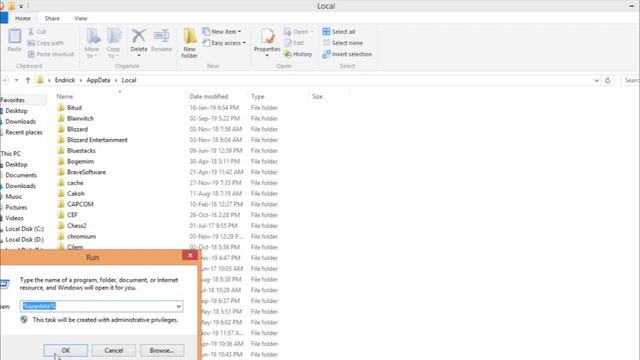Expand the Properties options arrow

pos(267,56)
